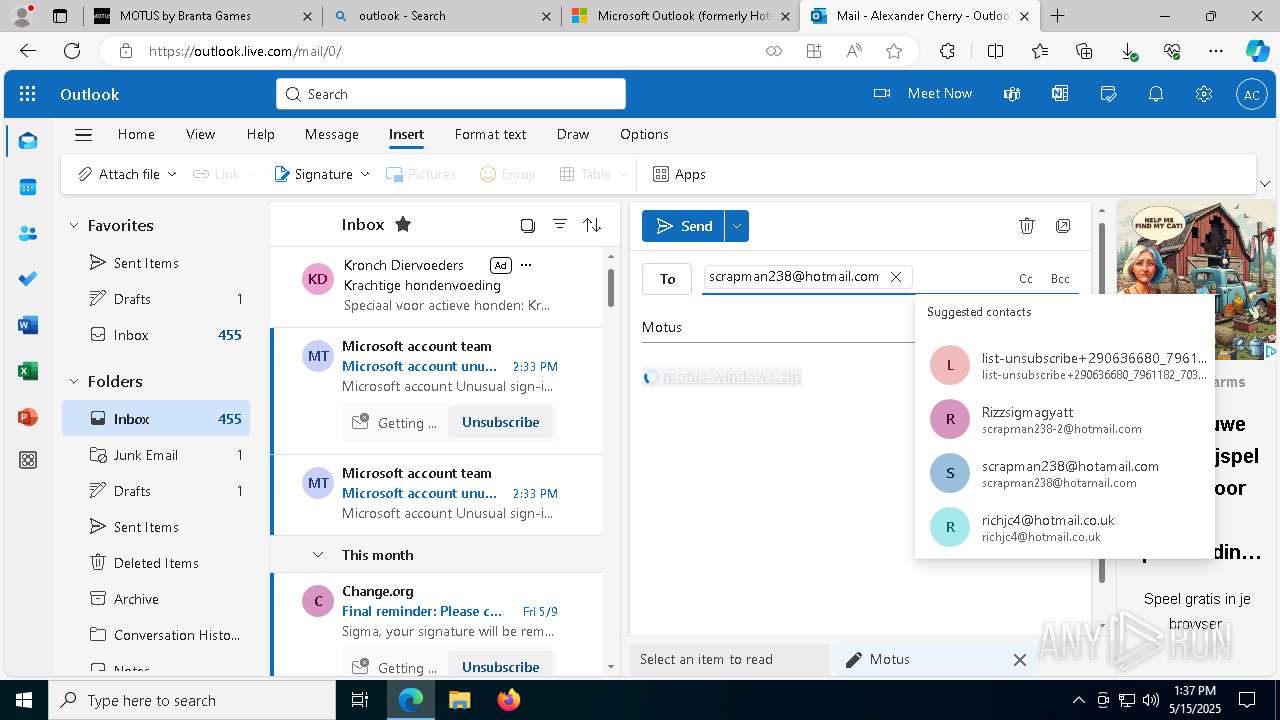Launch Word from the app rail
Screen dimensions: 1280x720
click(x=28, y=325)
